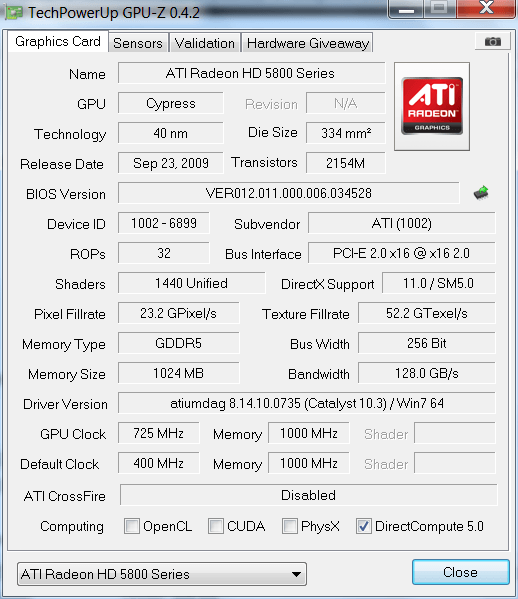
Task: Click the camera screenshot icon
Action: pyautogui.click(x=492, y=41)
